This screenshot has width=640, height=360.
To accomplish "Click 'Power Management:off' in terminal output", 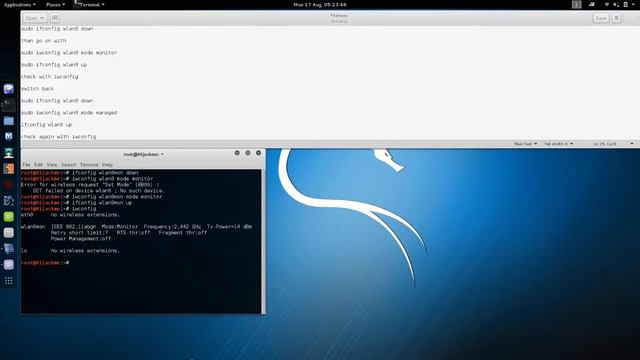I will [81, 238].
